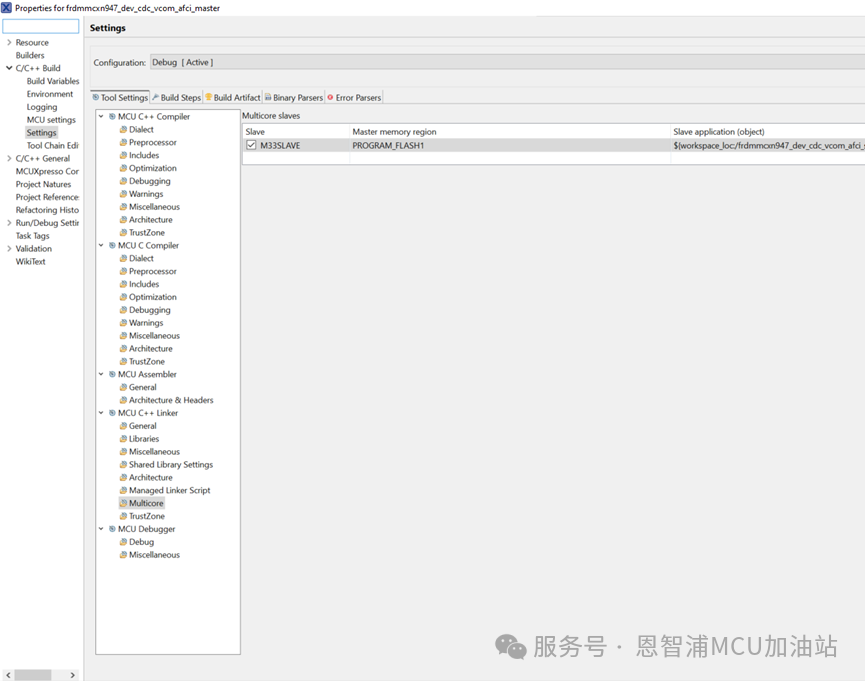Click the left panel horizontal scrollbar thumb
Screen dimensions: 865x681
coord(33,675)
